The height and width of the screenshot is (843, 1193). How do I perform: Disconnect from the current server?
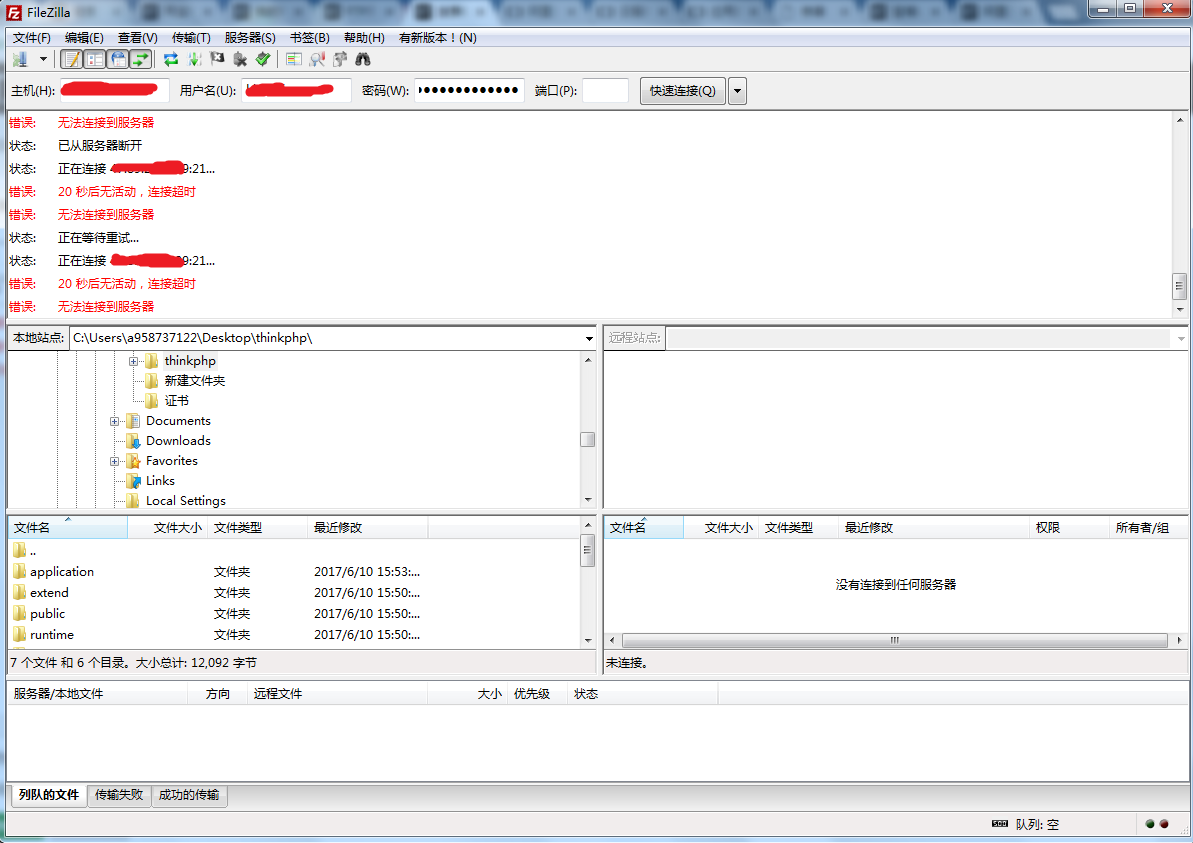[x=240, y=59]
